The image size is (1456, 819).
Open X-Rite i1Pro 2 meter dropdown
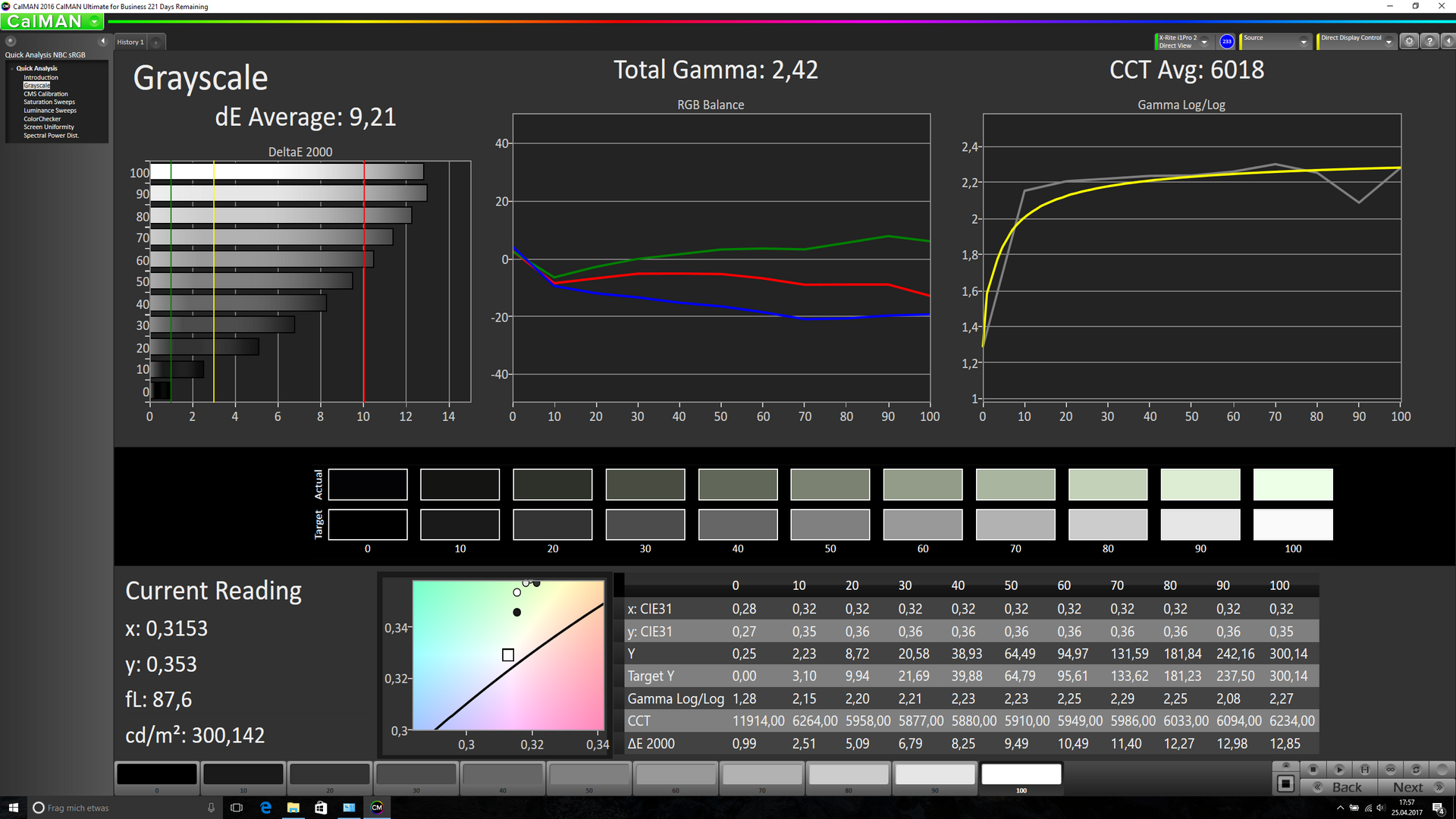[x=1204, y=42]
